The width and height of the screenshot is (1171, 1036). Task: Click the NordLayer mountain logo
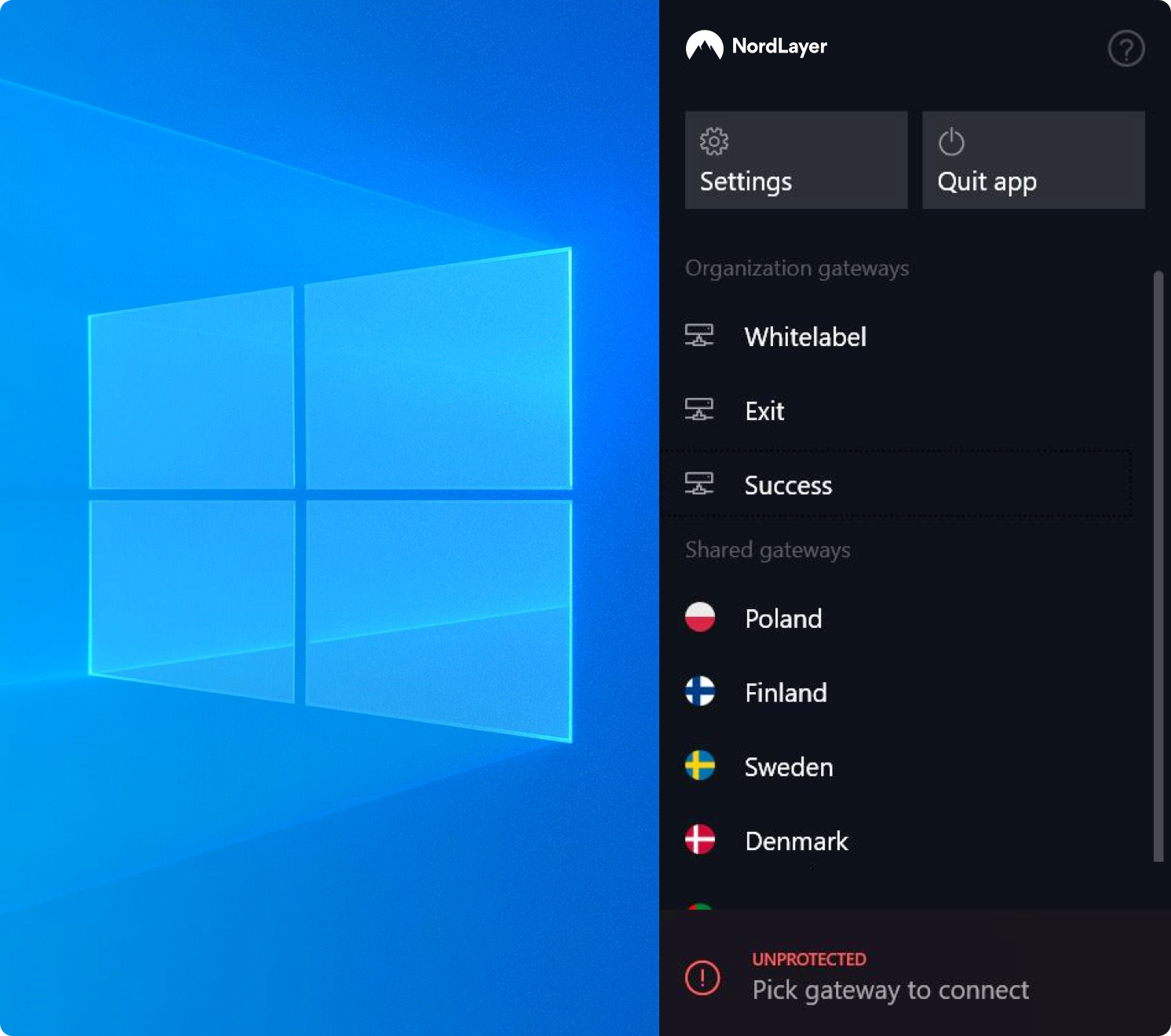click(704, 46)
